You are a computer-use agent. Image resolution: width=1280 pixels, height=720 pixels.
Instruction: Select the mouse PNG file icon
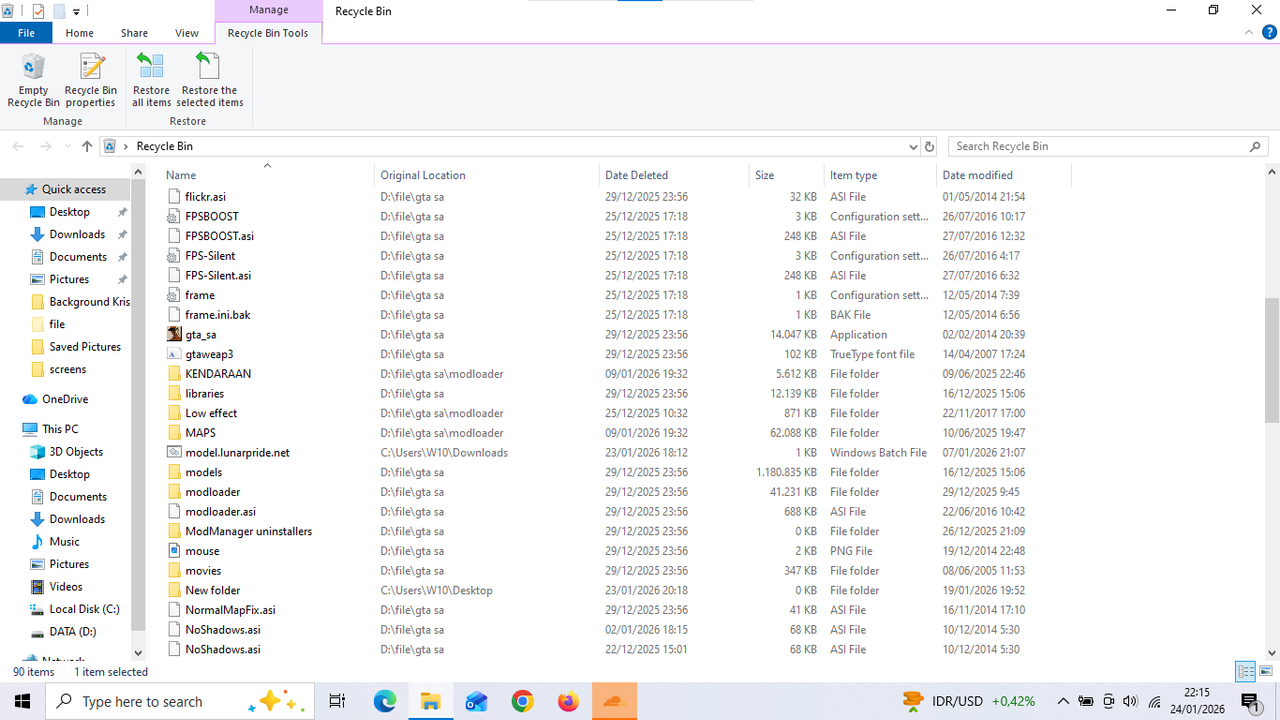174,551
